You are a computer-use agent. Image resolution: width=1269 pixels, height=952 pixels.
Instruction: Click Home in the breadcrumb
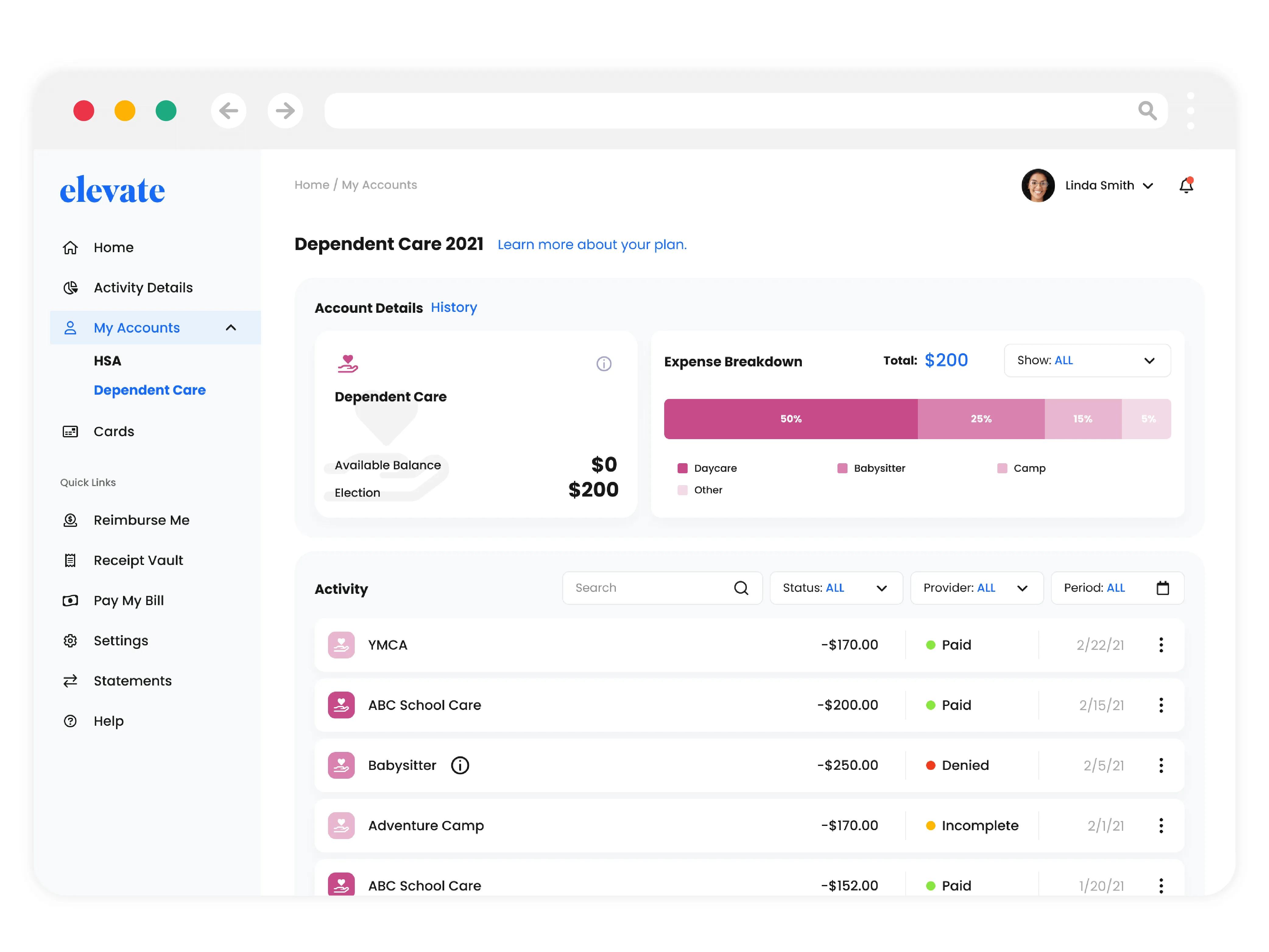pos(312,185)
